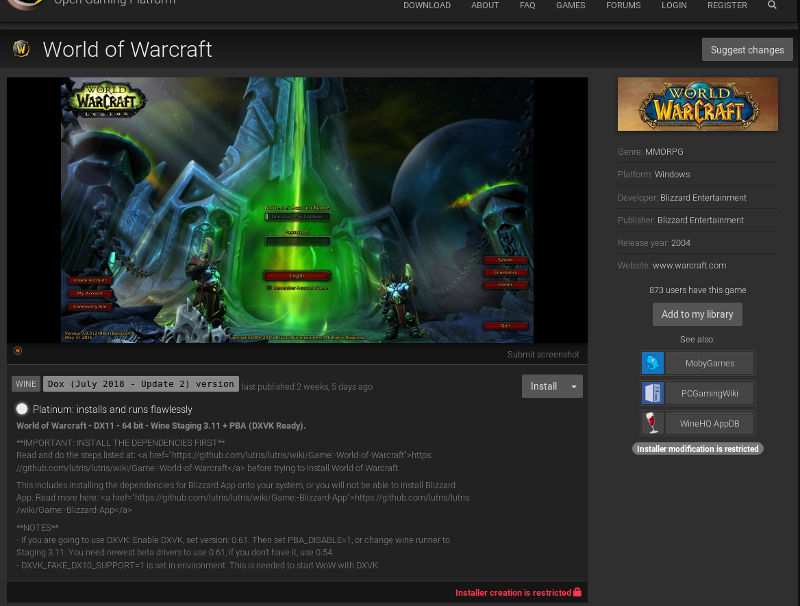The image size is (800, 606).
Task: Select the orange screenshot indicator dot
Action: [x=17, y=351]
